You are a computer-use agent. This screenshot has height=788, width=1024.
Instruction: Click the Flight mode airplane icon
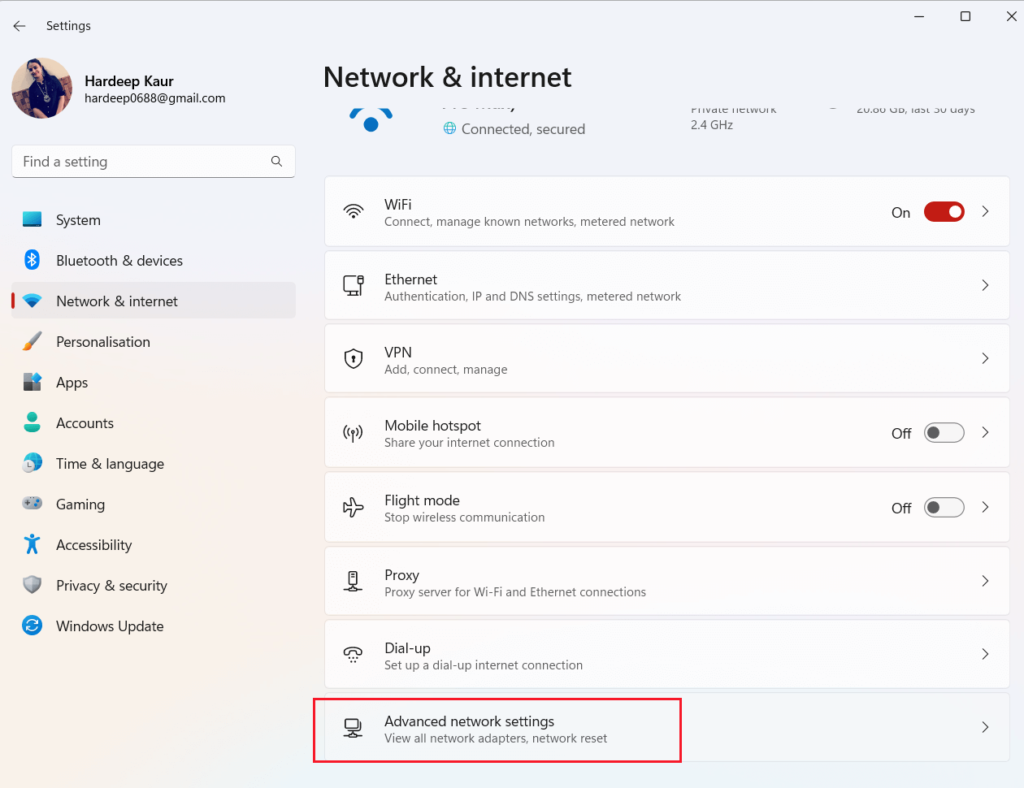(354, 507)
